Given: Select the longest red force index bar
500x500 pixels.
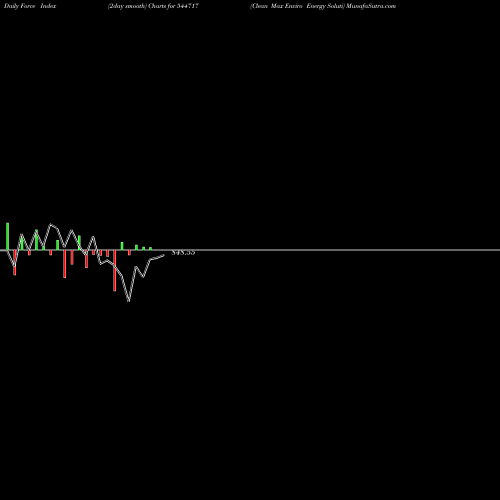Looking at the screenshot, I should coord(115,271).
